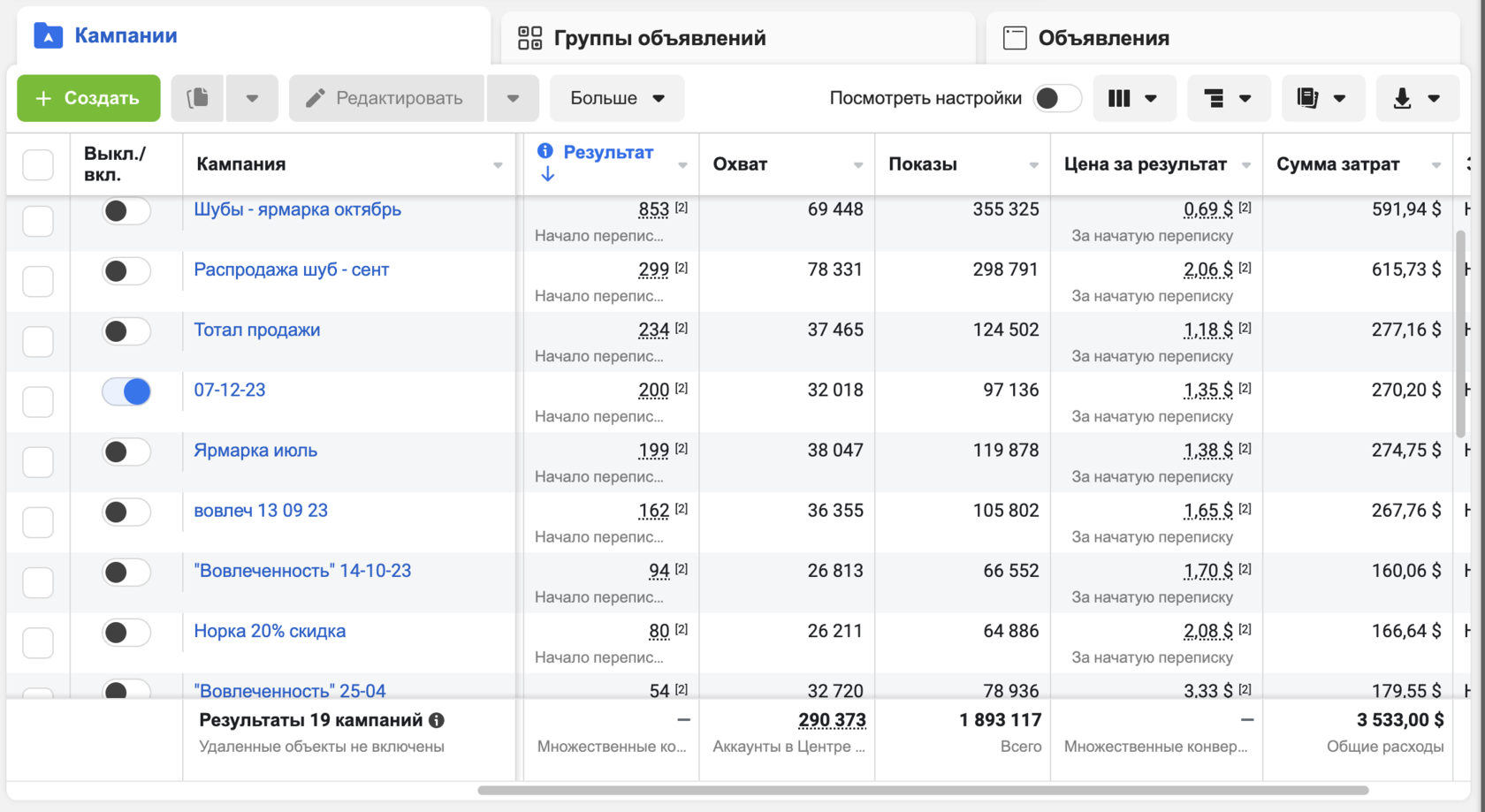Click info icon next to Результат header
Viewport: 1485px width, 812px height.
[x=545, y=151]
